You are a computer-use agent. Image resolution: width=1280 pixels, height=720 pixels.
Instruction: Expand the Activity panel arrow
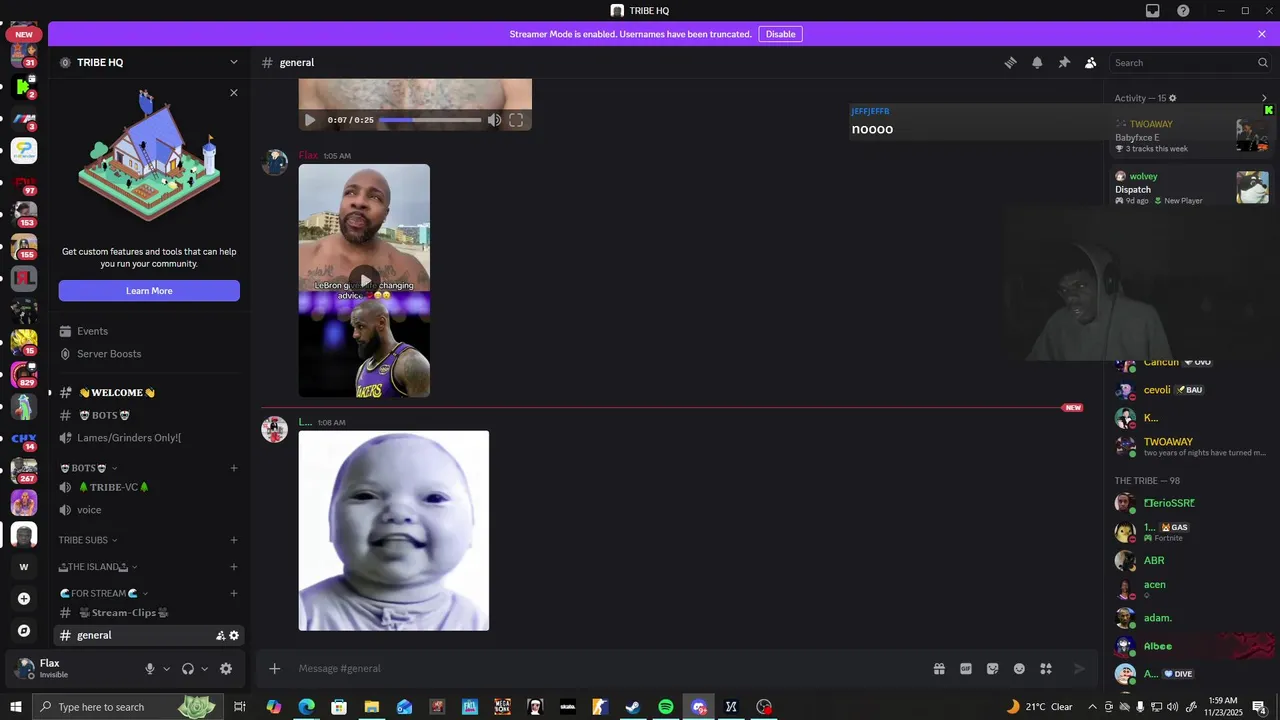pyautogui.click(x=1264, y=98)
